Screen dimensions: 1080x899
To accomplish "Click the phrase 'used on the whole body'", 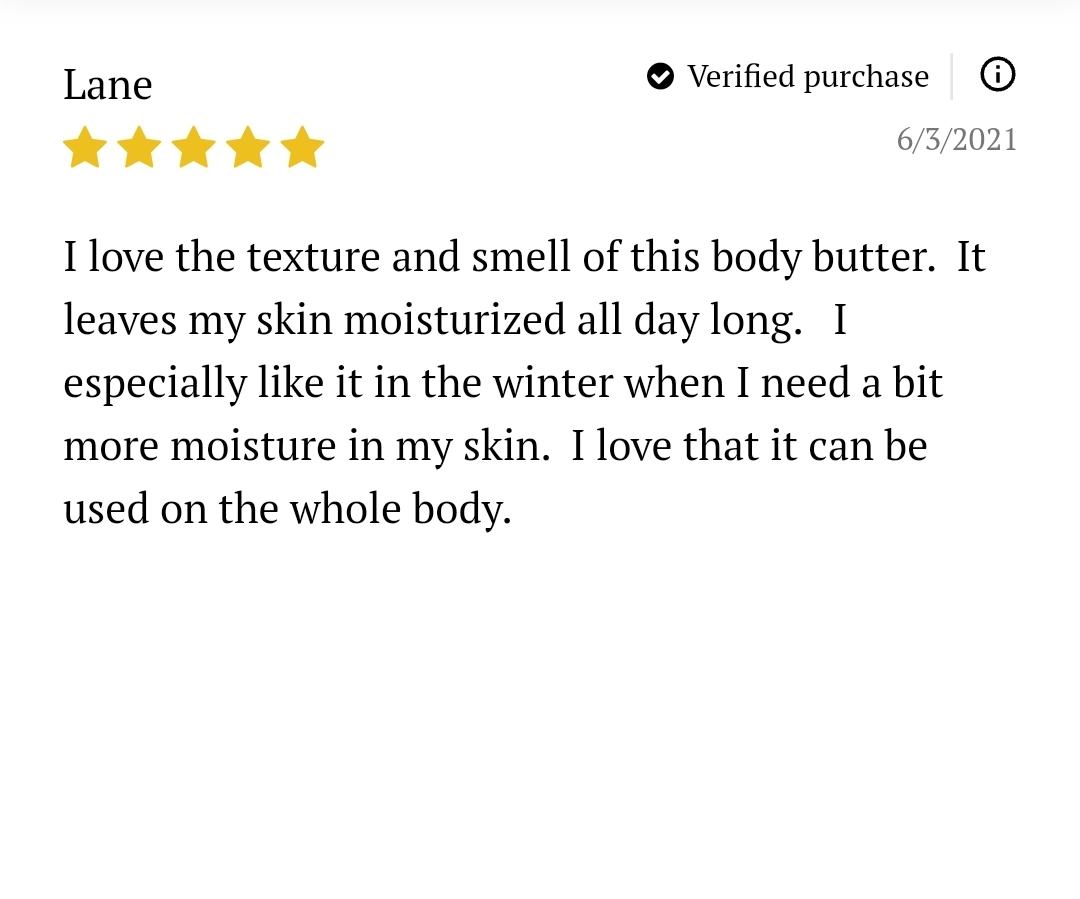I will [x=286, y=510].
